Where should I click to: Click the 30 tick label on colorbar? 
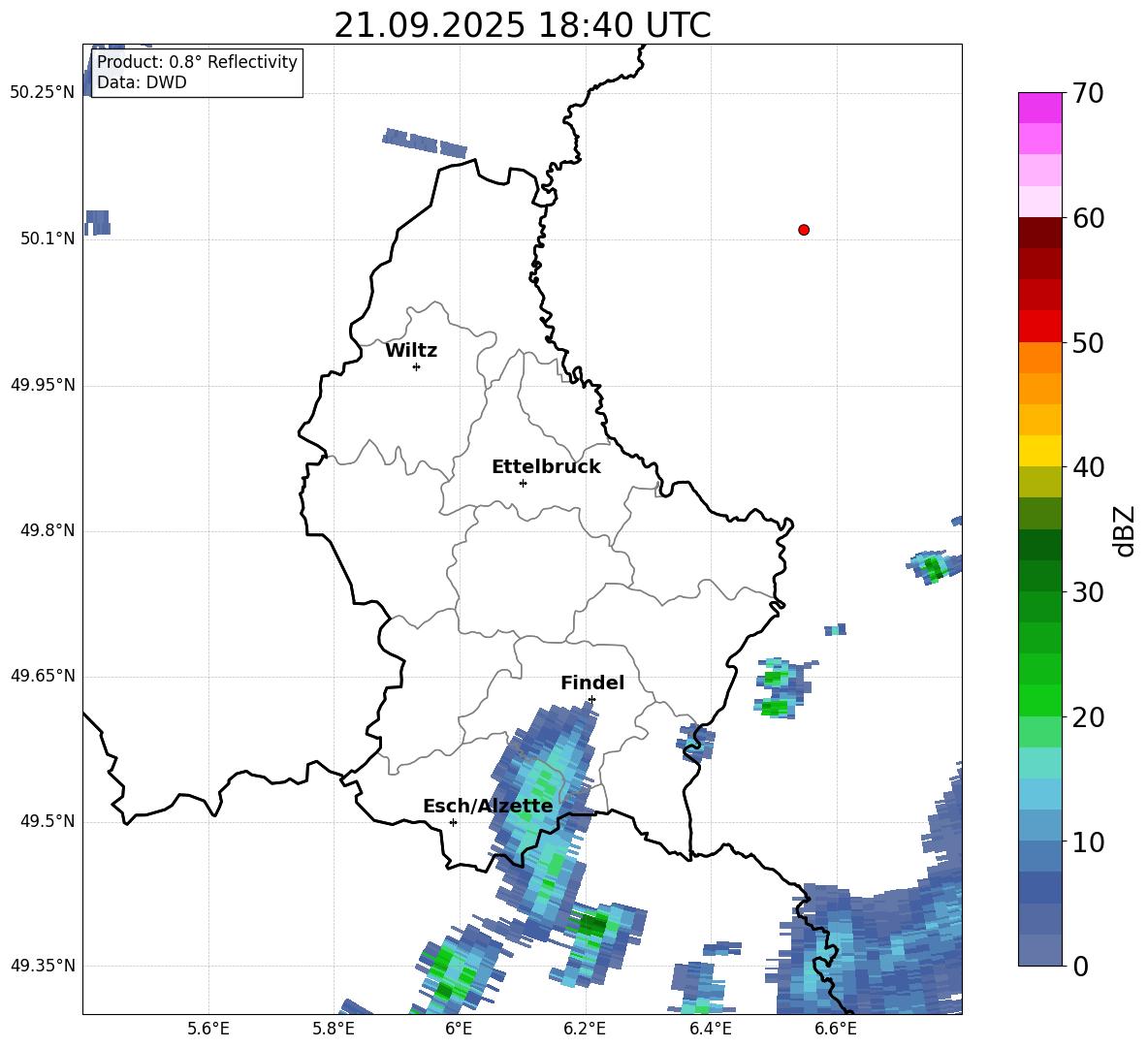[1088, 592]
